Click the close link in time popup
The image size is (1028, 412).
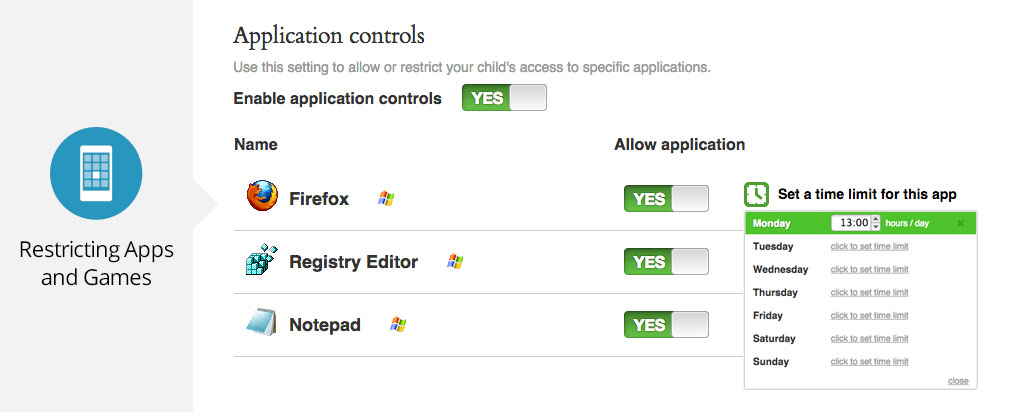click(x=958, y=381)
